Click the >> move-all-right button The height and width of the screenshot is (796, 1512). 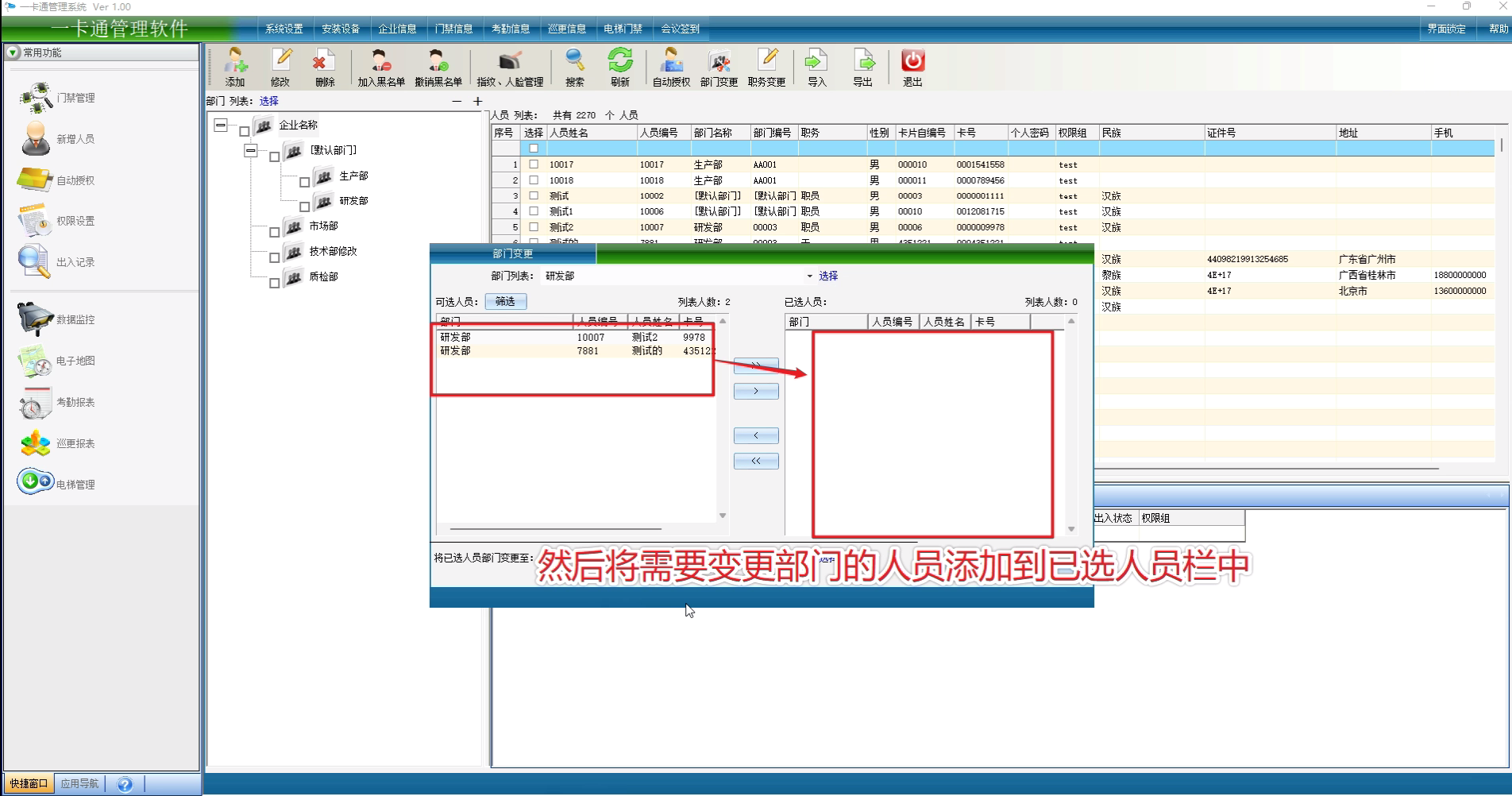(x=756, y=365)
